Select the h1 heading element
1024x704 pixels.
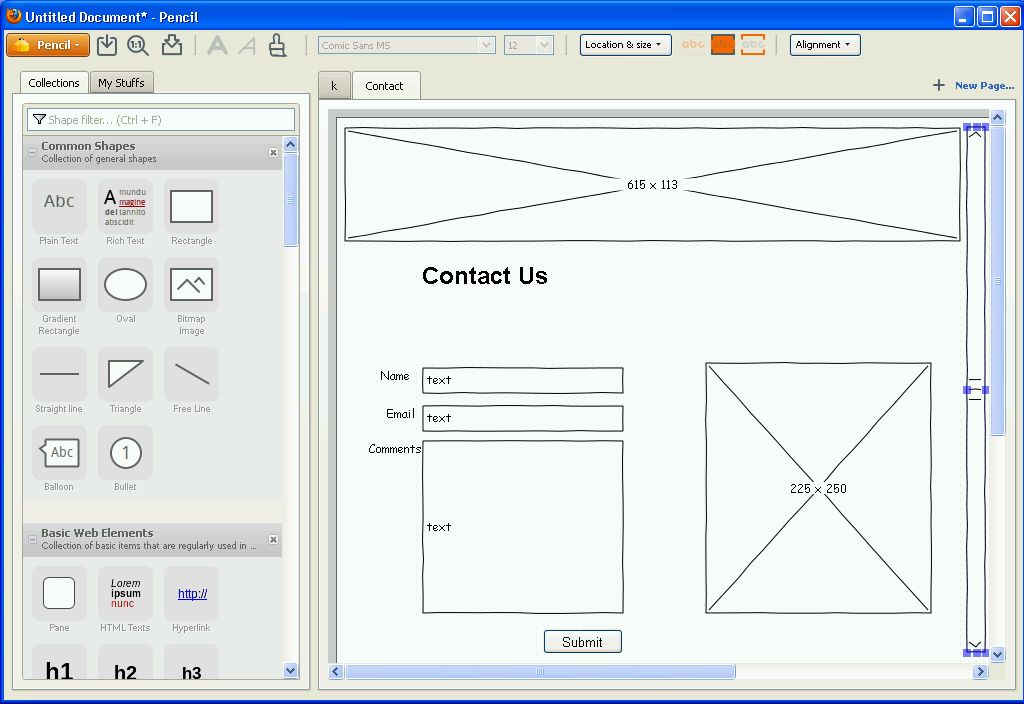59,664
